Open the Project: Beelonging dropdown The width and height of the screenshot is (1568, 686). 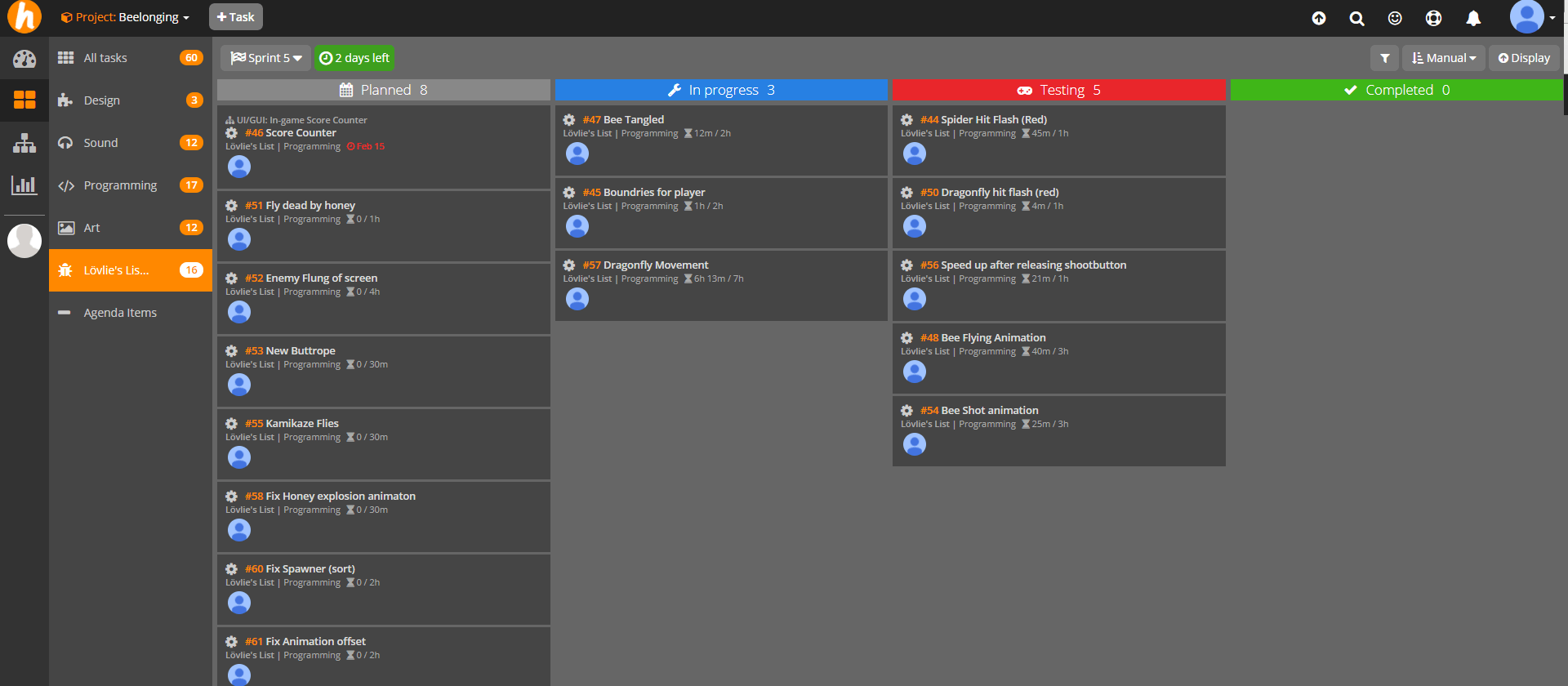click(x=125, y=17)
